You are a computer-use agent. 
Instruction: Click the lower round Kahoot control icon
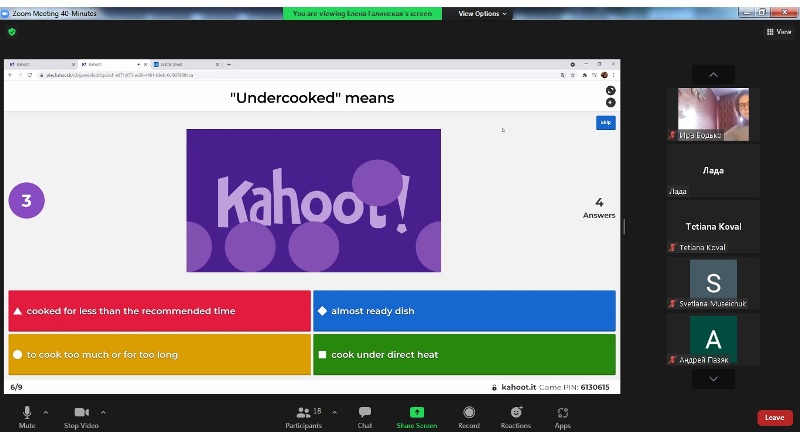coord(610,103)
